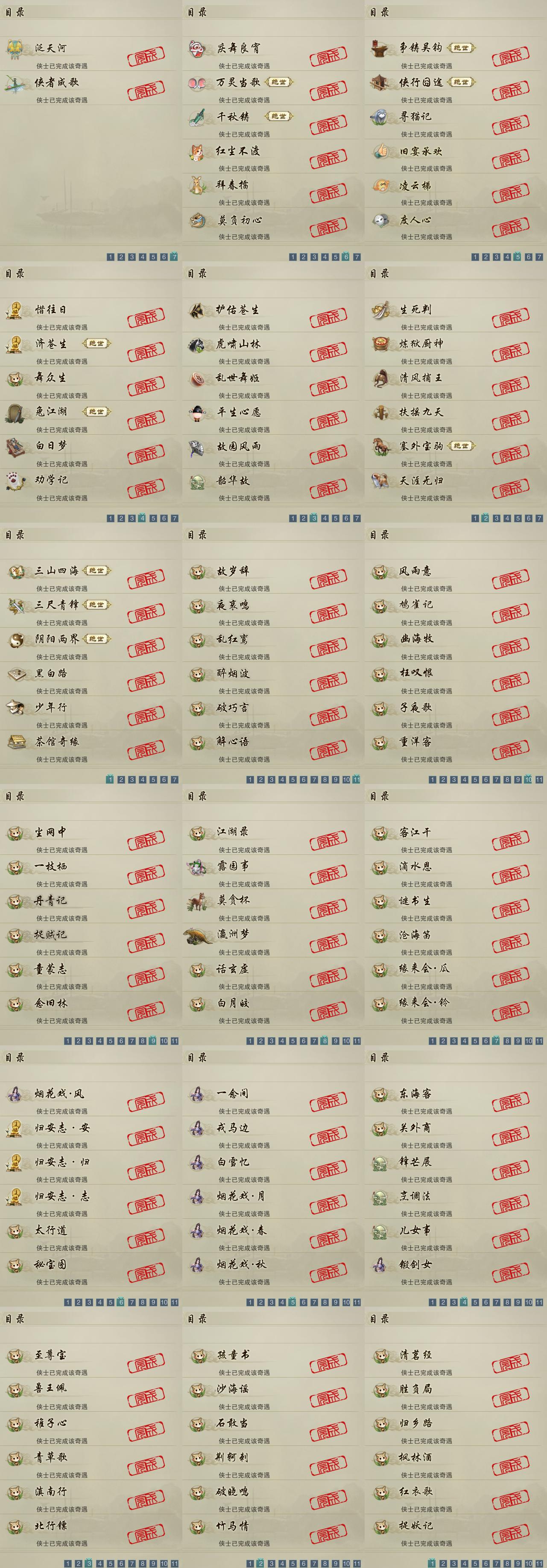The height and width of the screenshot is (1568, 547).
Task: Click the 绝世 badge next to 济苍生
Action: point(97,343)
